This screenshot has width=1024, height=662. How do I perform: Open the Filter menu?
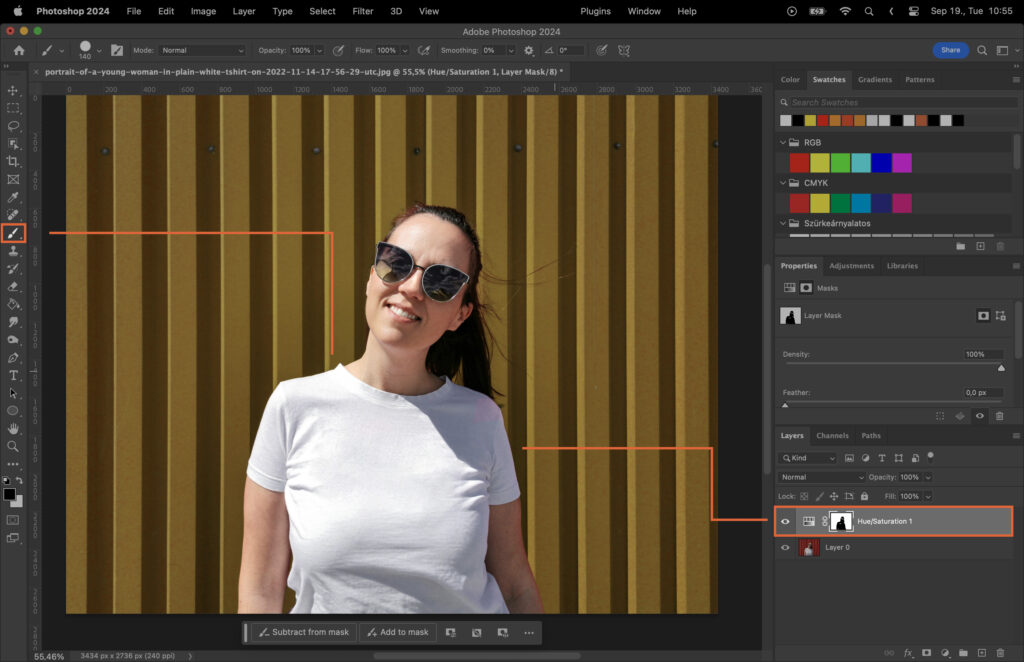click(362, 11)
